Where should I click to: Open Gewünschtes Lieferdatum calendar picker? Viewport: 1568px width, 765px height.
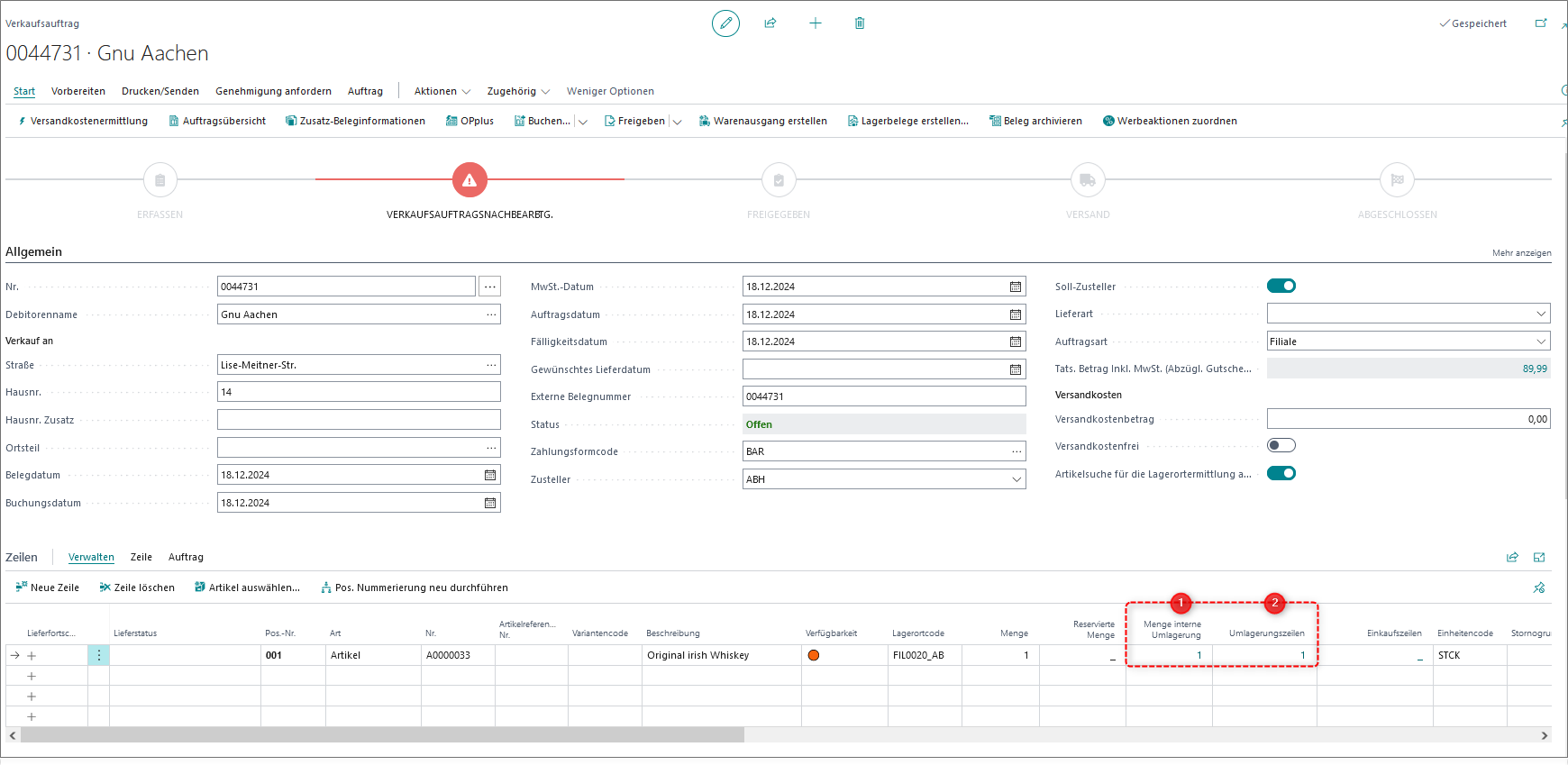click(1016, 369)
